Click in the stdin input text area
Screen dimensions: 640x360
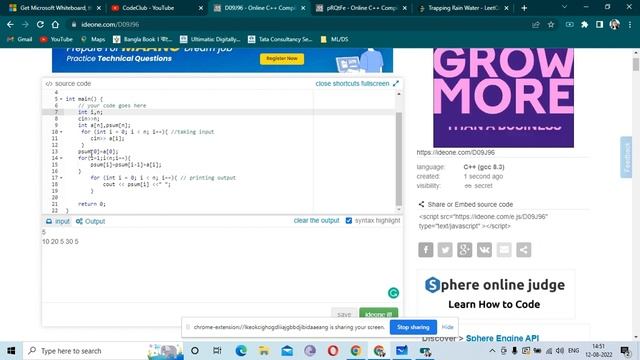click(222, 265)
